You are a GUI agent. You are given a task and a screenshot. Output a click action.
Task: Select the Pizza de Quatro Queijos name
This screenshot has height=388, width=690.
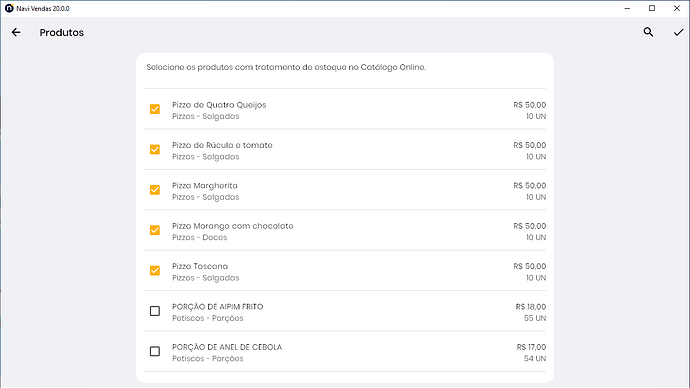pos(219,105)
